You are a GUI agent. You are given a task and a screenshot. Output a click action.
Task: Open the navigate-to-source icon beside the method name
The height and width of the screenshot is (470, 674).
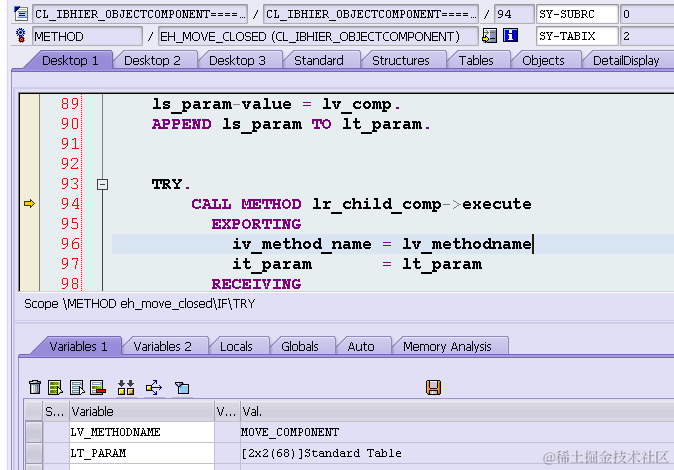pos(489,36)
